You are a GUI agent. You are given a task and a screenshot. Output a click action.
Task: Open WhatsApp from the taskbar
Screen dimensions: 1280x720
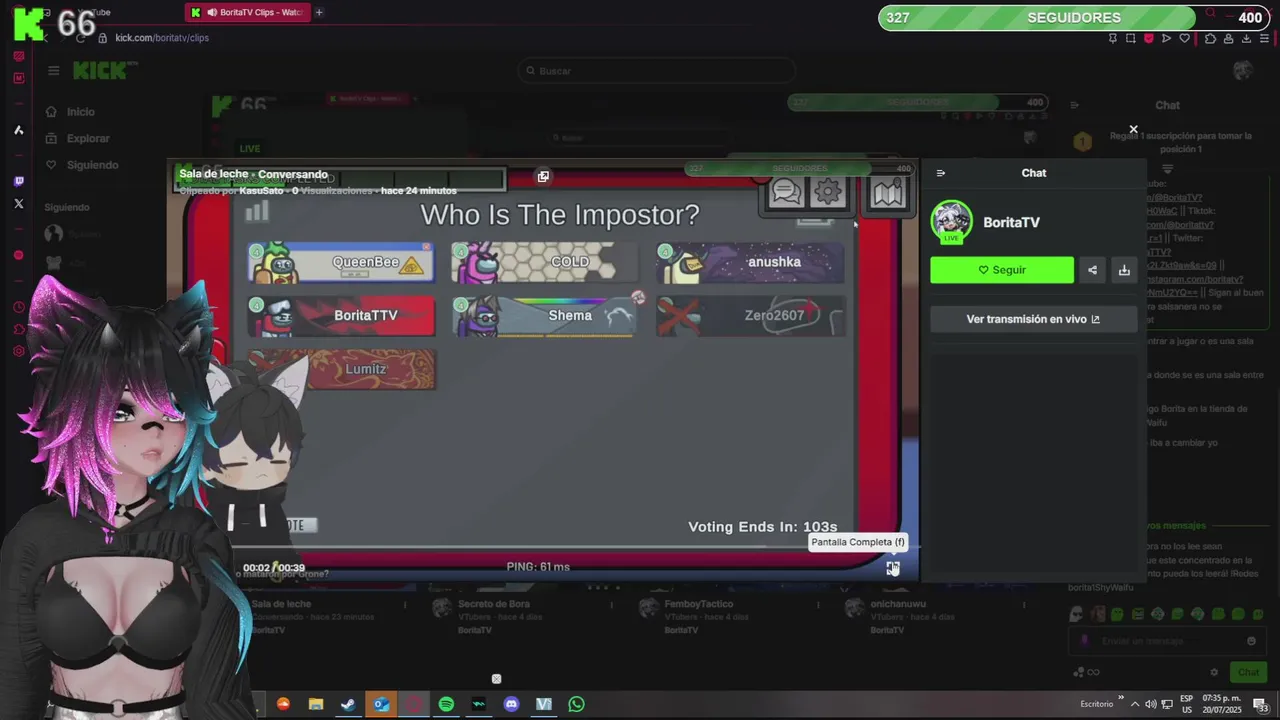(576, 704)
